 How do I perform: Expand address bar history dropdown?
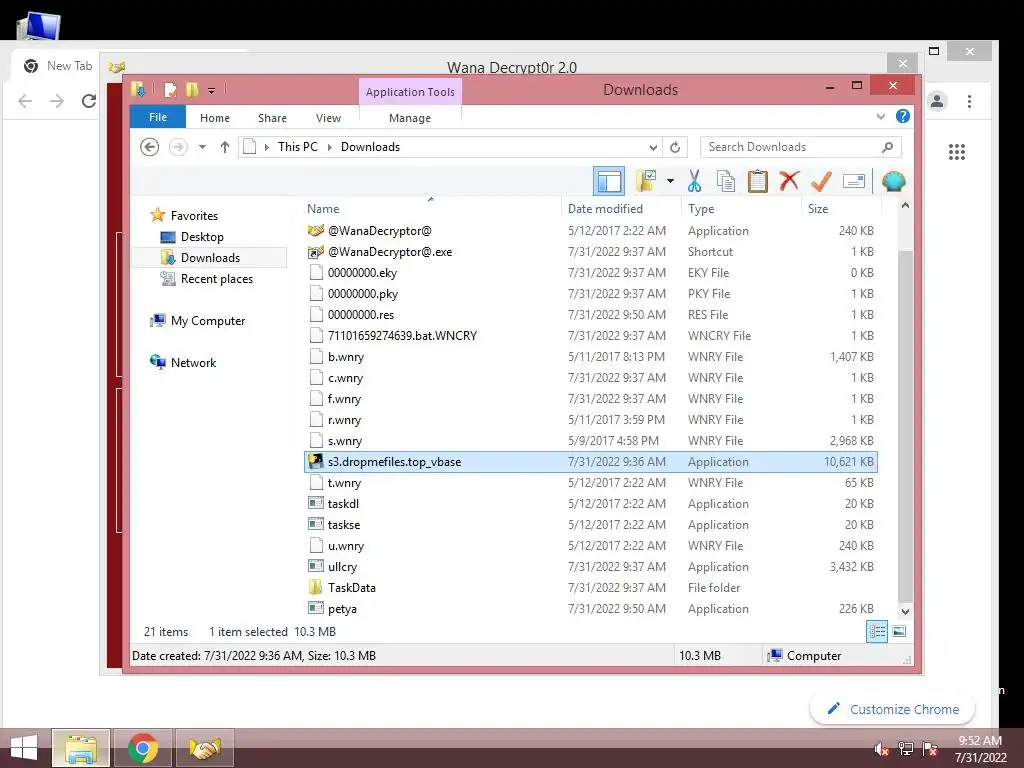pyautogui.click(x=653, y=147)
